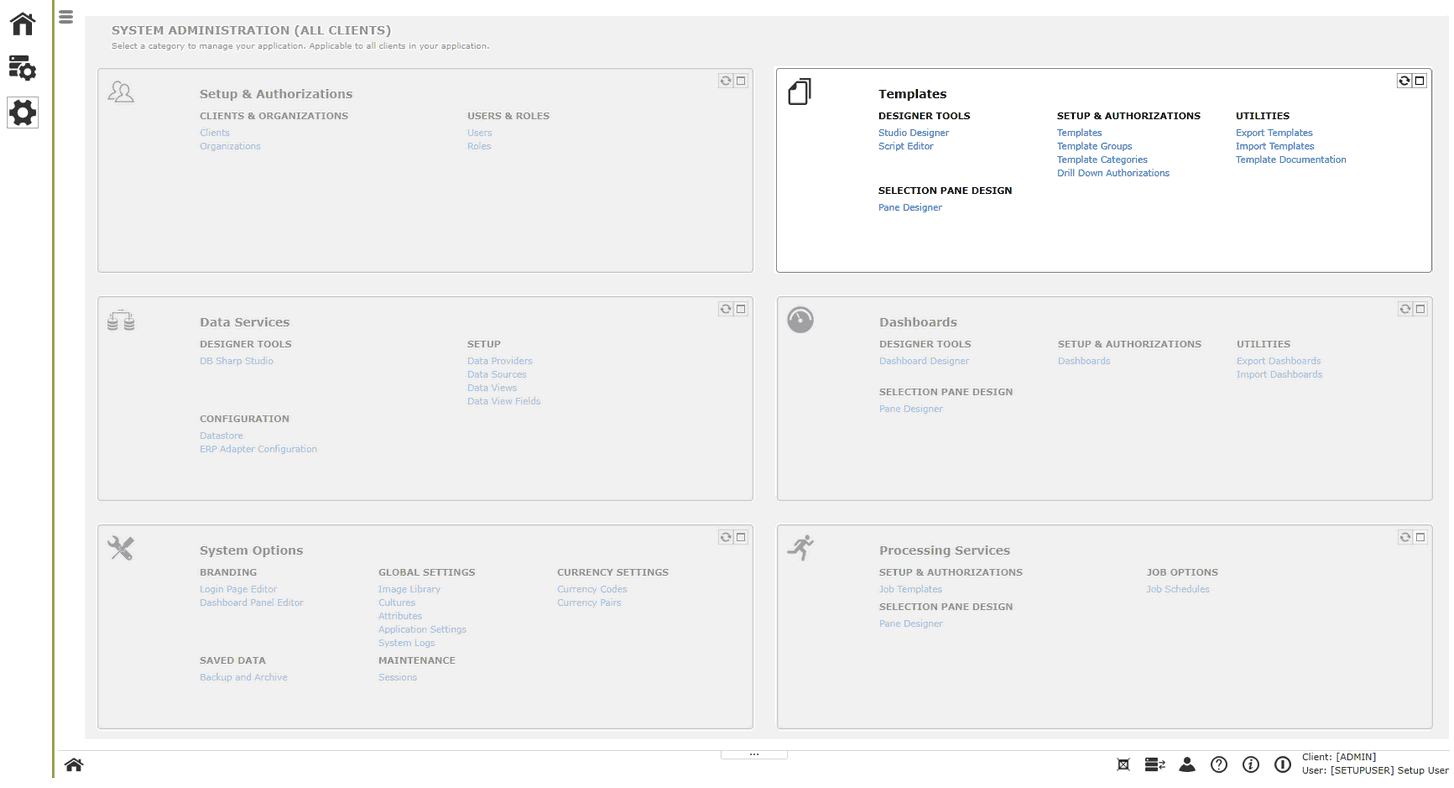
Task: Open Template Documentation link
Action: [1291, 160]
